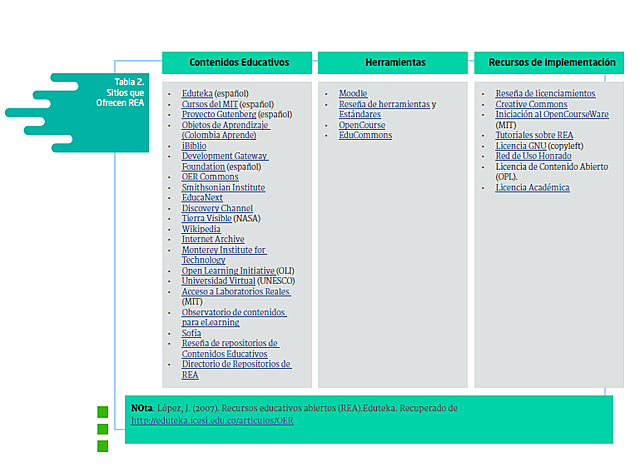Open Reseña de licenciamientos link
This screenshot has width=640, height=467.
point(545,93)
